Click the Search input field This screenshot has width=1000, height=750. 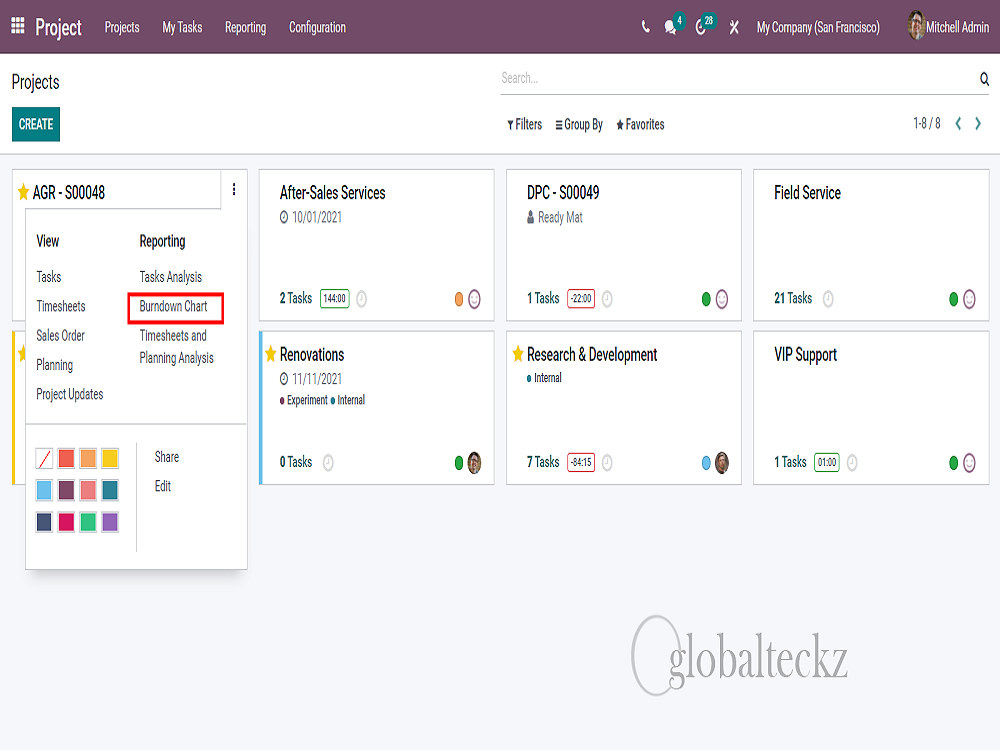tap(737, 78)
